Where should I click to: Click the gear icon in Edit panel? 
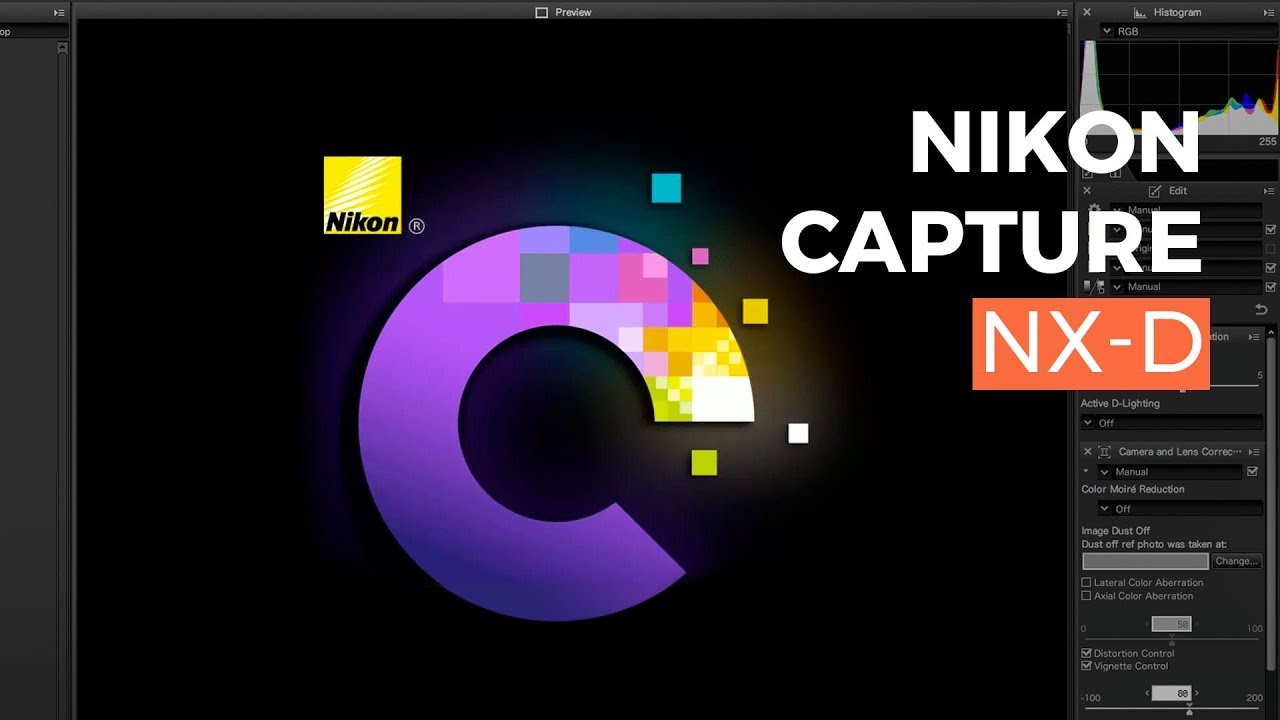point(1093,210)
